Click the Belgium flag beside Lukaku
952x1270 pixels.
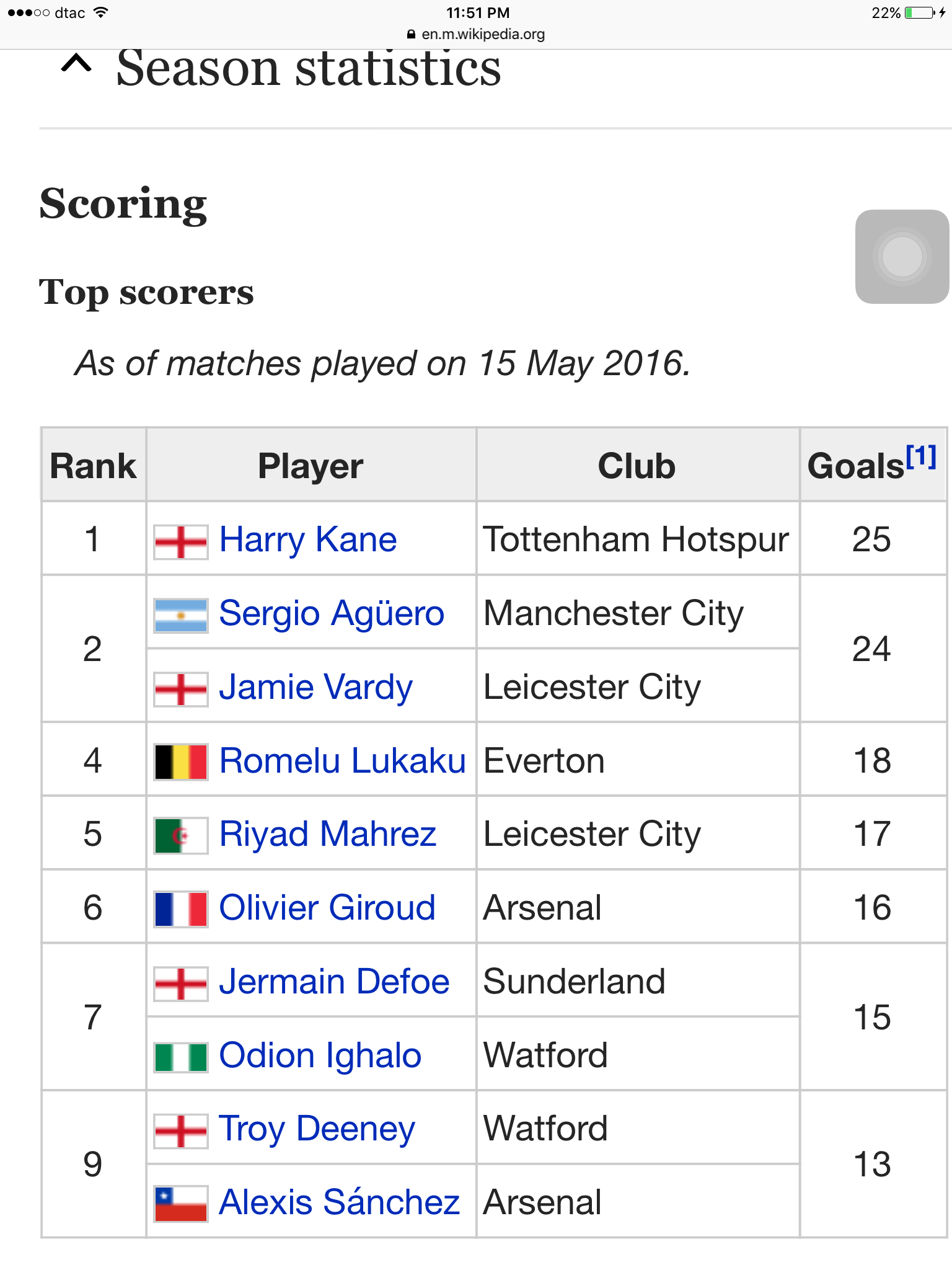[180, 762]
